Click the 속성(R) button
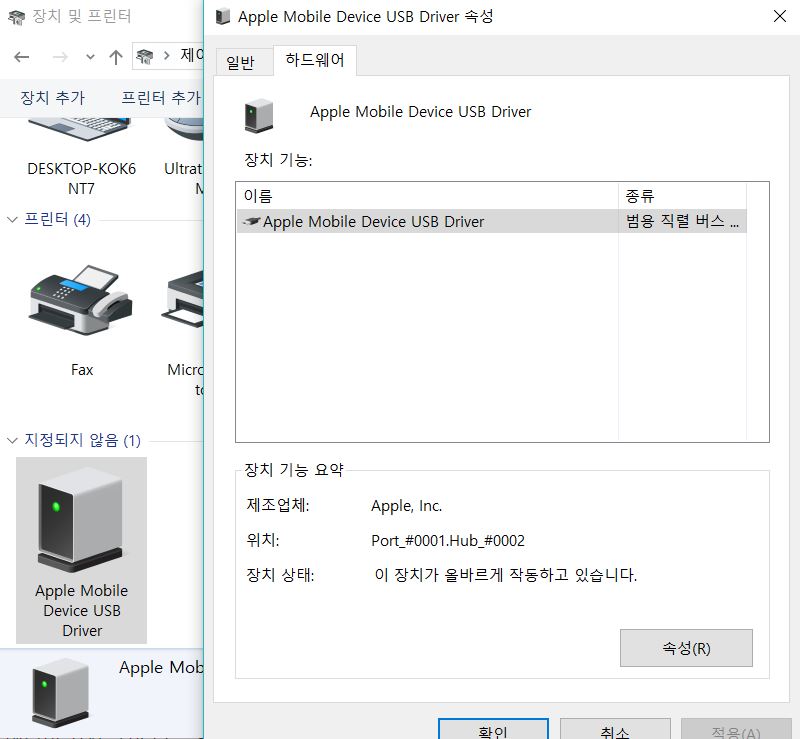Screen dimensions: 800x739 686,648
